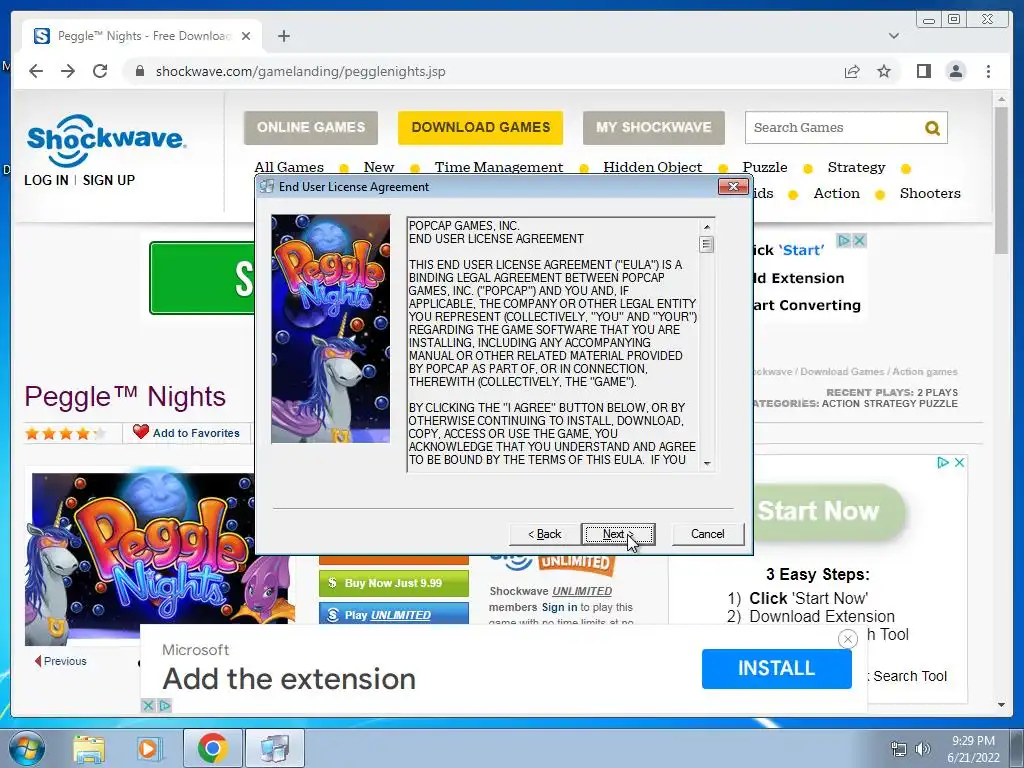The image size is (1024, 768).
Task: Click the address bar URL
Action: (x=300, y=71)
